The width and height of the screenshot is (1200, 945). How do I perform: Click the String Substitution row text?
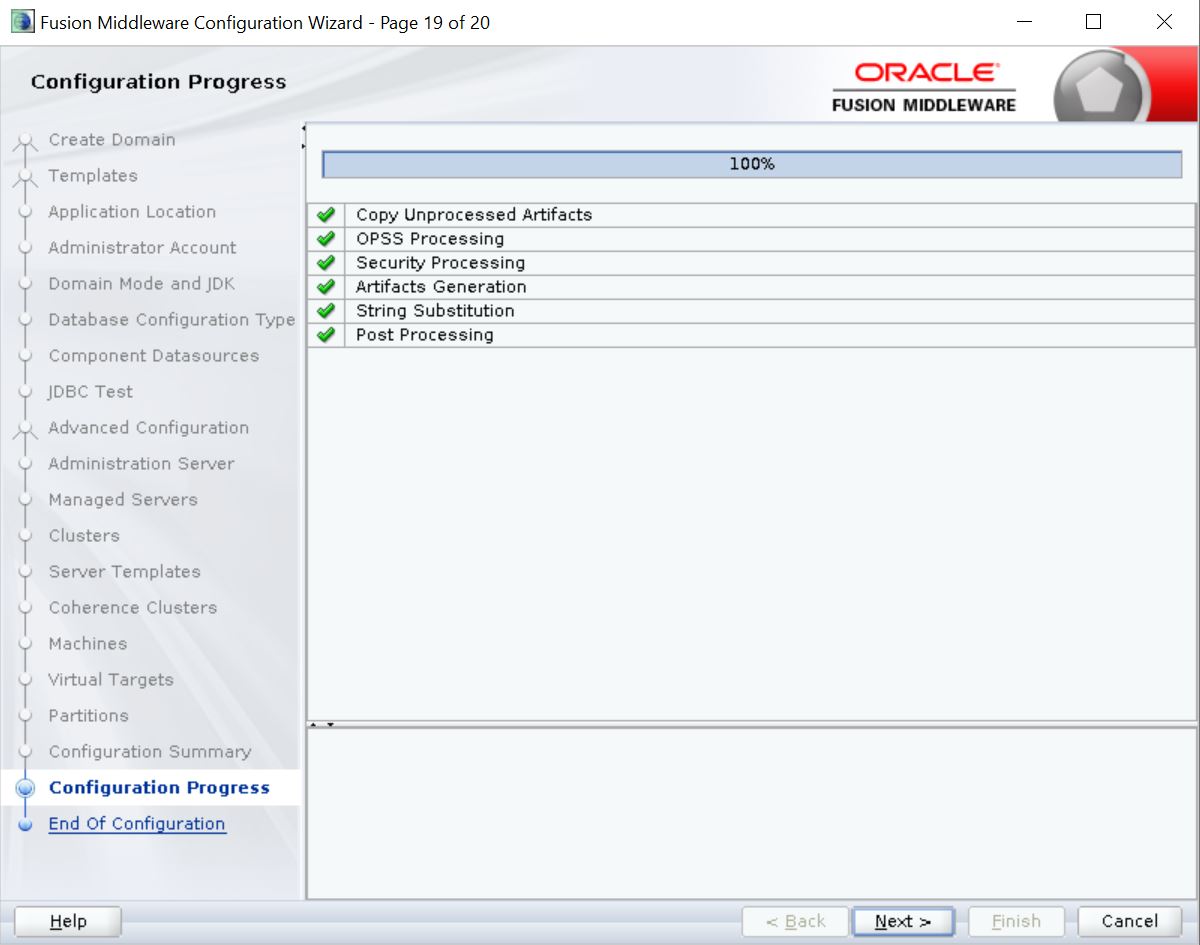[435, 311]
